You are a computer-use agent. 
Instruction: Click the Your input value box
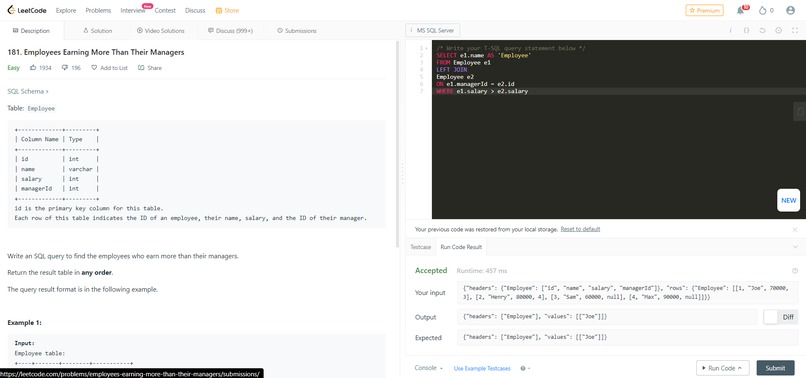[627, 293]
